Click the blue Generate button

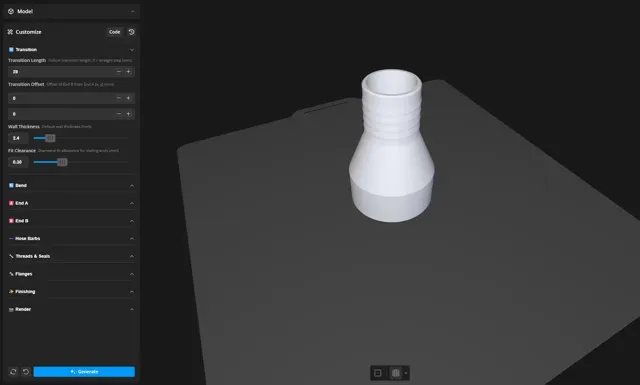[84, 372]
